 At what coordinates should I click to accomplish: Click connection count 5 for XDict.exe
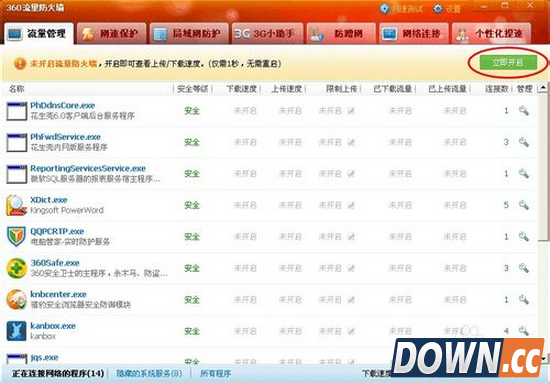506,205
